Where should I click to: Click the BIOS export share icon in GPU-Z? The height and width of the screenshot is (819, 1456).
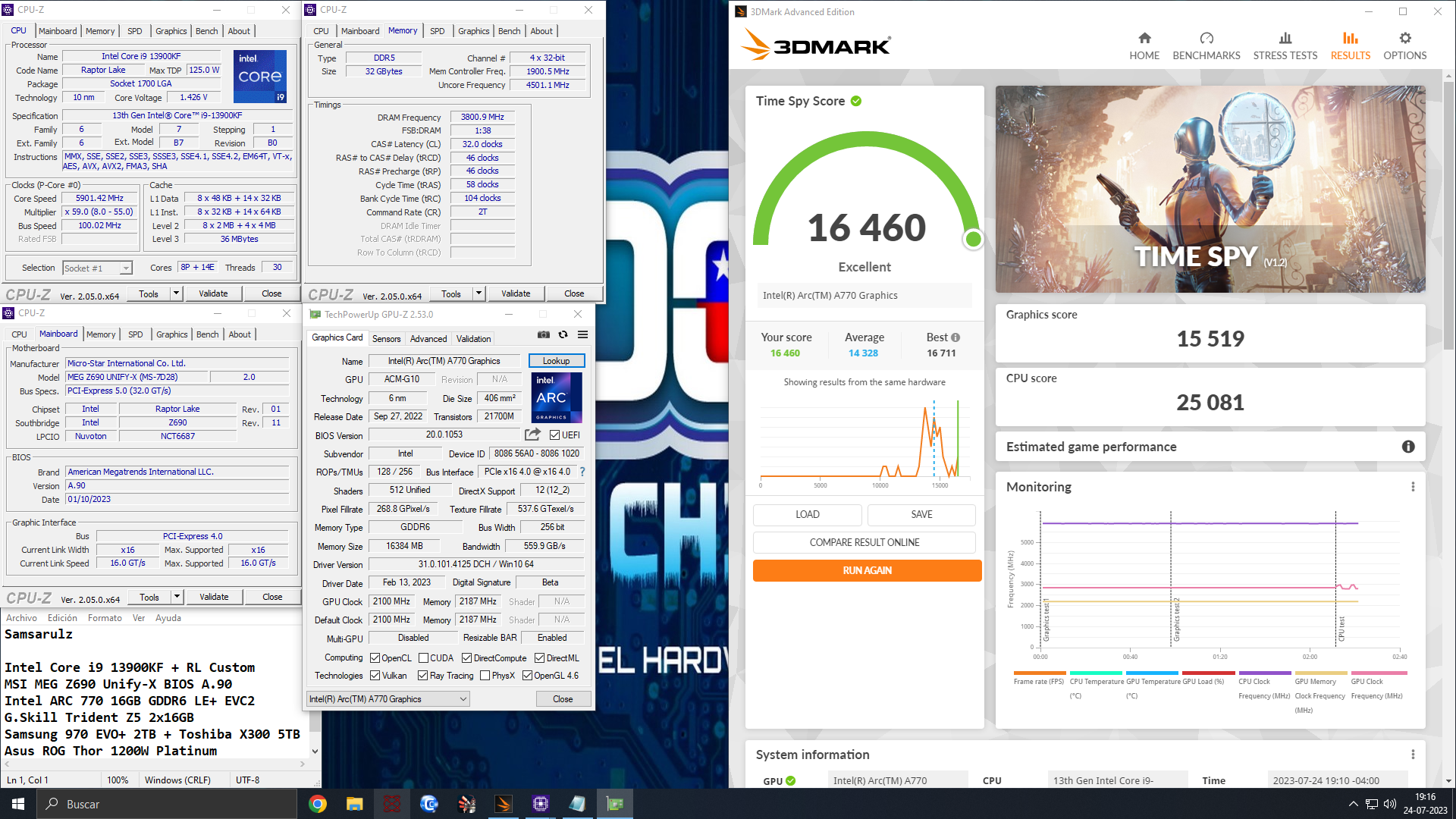(533, 435)
